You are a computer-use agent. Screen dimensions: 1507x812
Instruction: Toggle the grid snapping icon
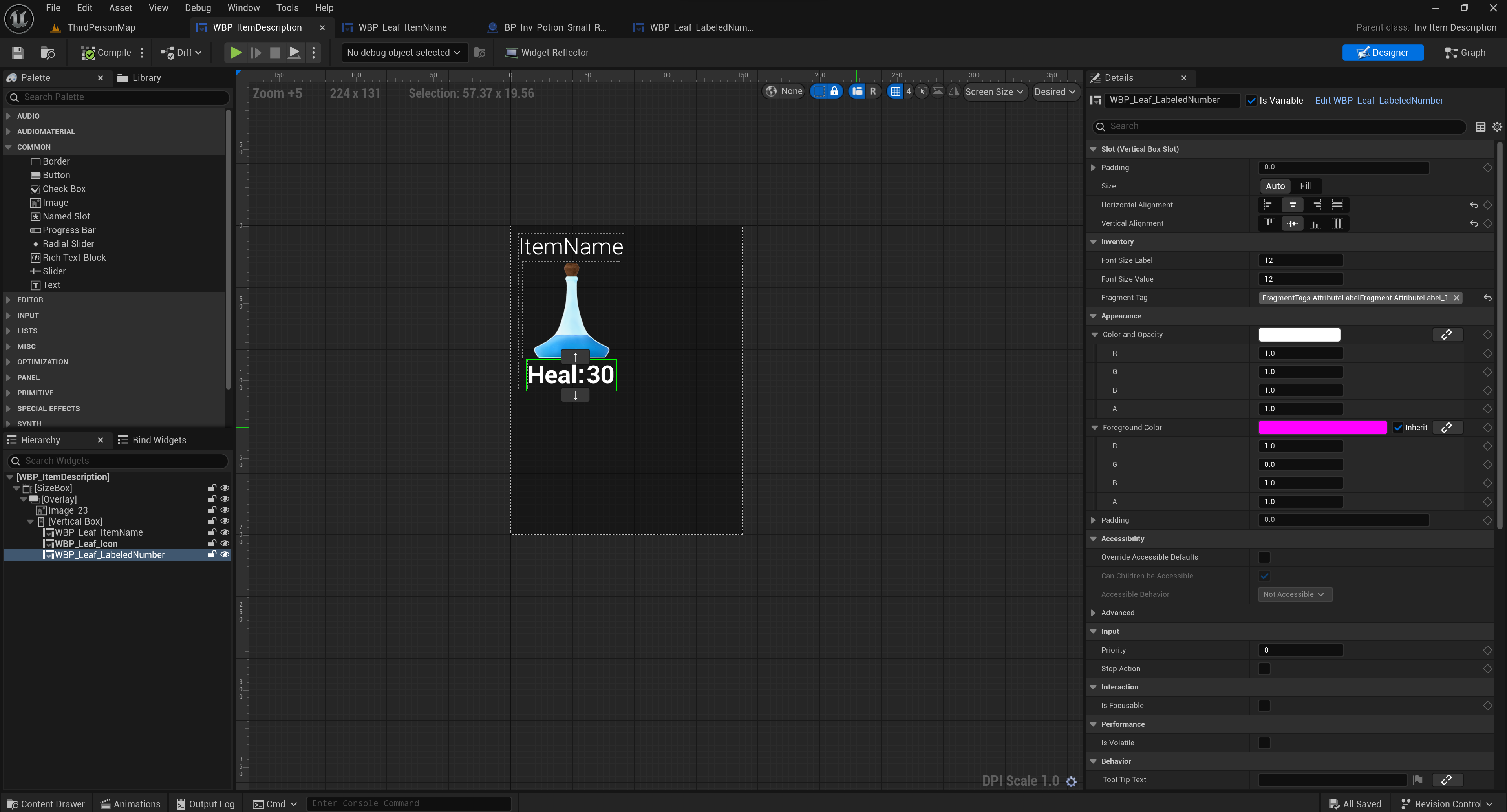(895, 91)
